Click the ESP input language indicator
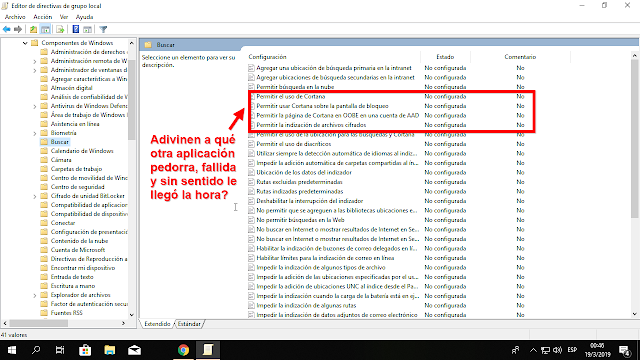640x360 pixels. [x=572, y=350]
